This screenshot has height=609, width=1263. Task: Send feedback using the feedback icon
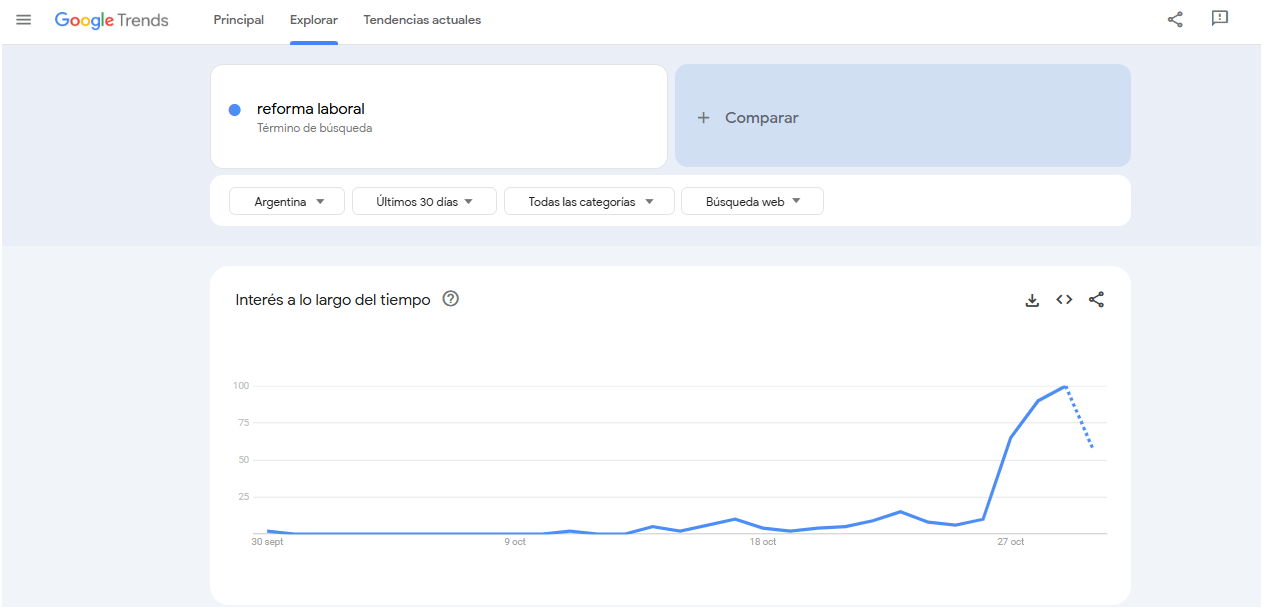tap(1219, 18)
